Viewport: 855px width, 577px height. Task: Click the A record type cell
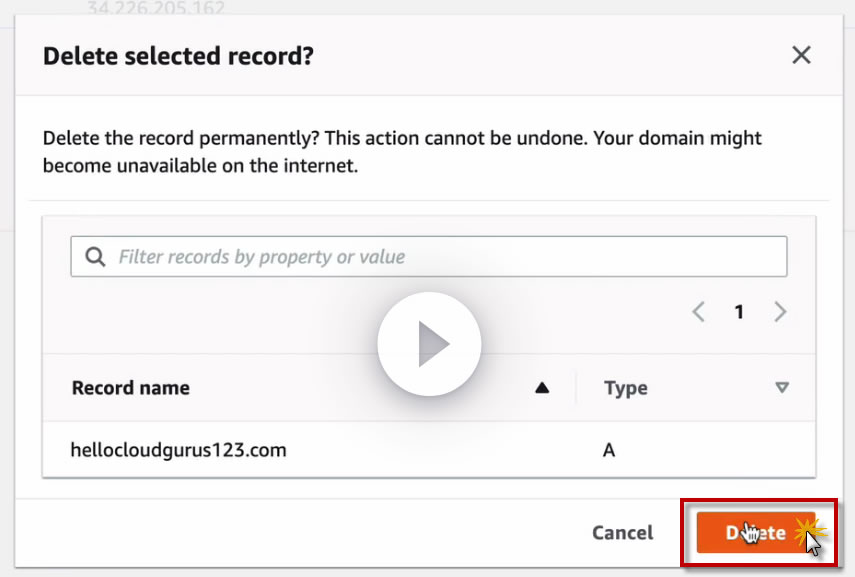coord(609,450)
